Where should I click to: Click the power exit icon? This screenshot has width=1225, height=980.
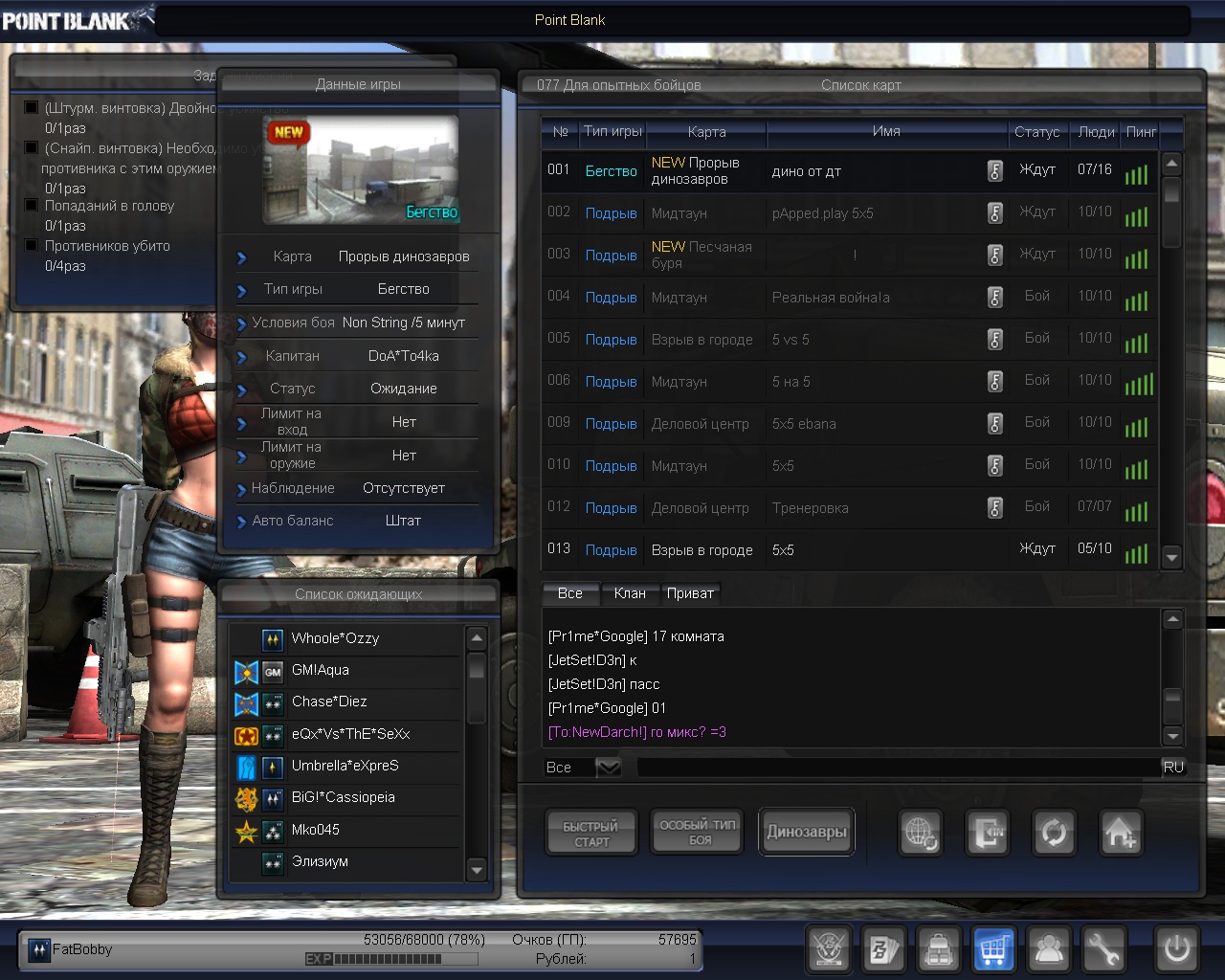coord(1176,949)
